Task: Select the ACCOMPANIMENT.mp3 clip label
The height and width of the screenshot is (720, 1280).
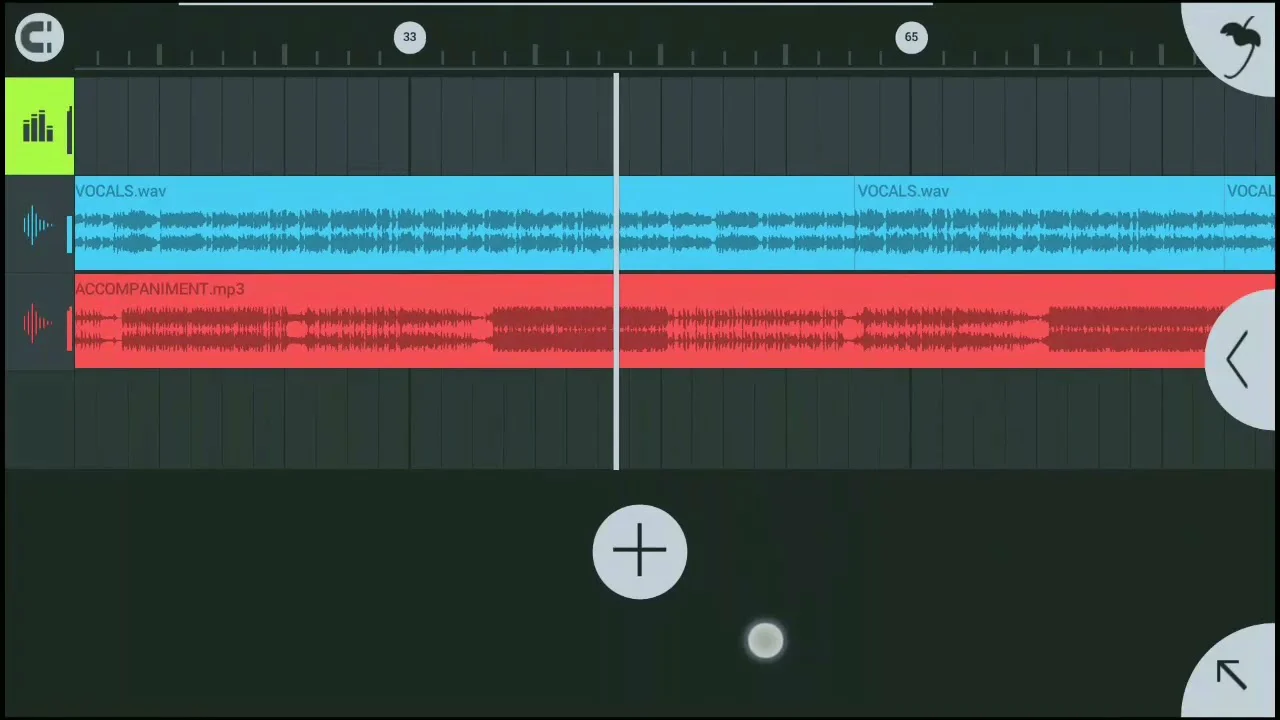Action: click(160, 289)
